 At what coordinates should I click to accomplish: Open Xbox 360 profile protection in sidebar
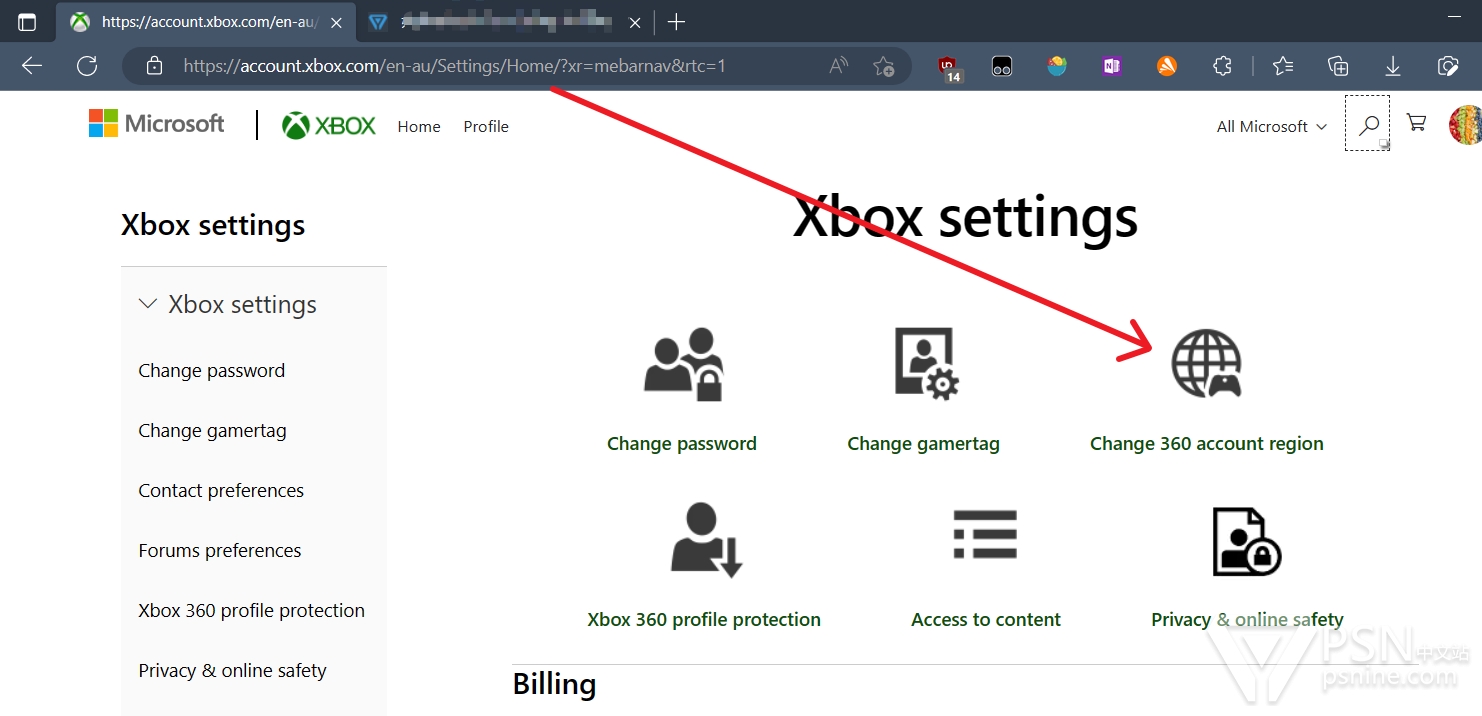click(x=252, y=611)
